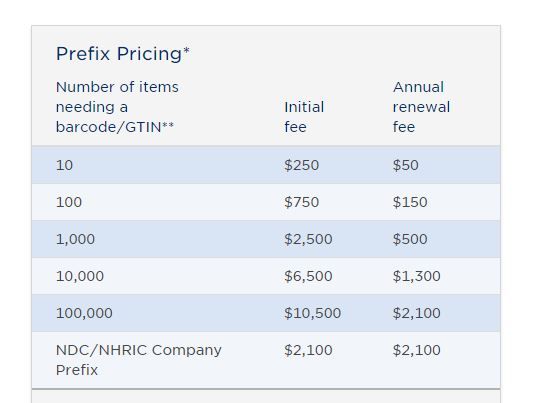This screenshot has height=403, width=533.
Task: Select the 100 items row quantity
Action: (69, 202)
